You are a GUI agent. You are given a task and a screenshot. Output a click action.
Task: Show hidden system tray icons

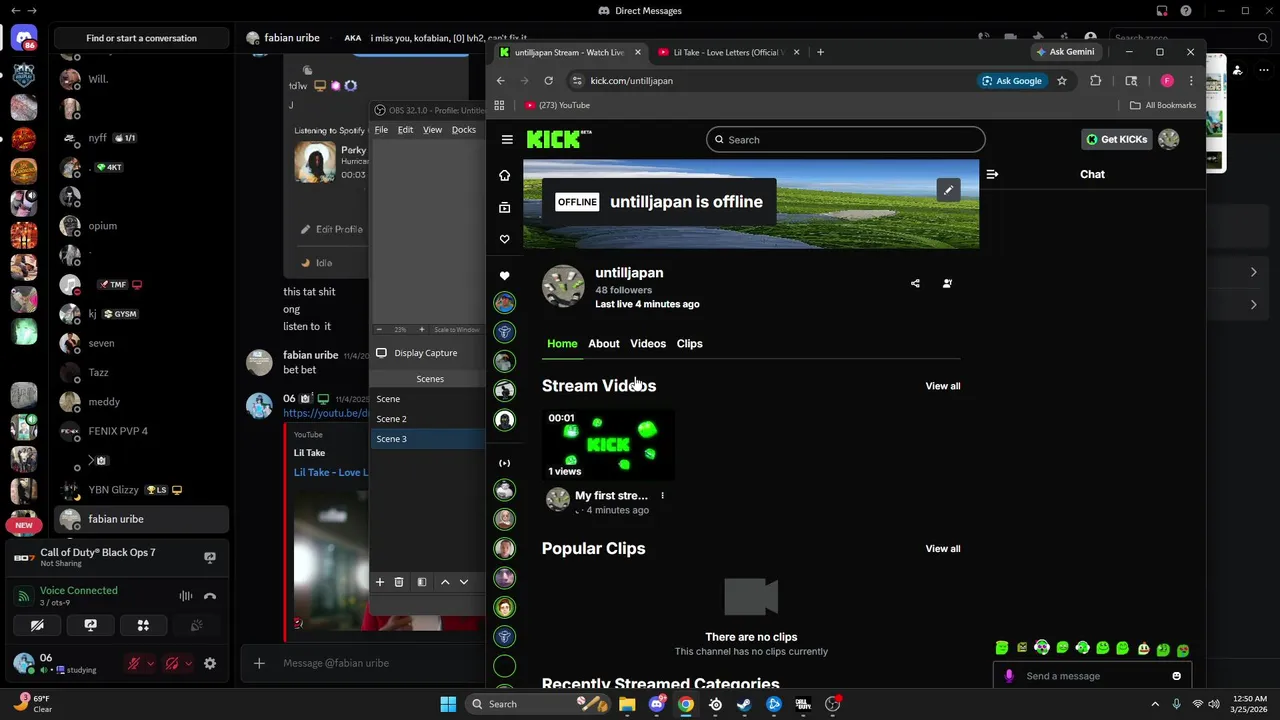point(1155,704)
